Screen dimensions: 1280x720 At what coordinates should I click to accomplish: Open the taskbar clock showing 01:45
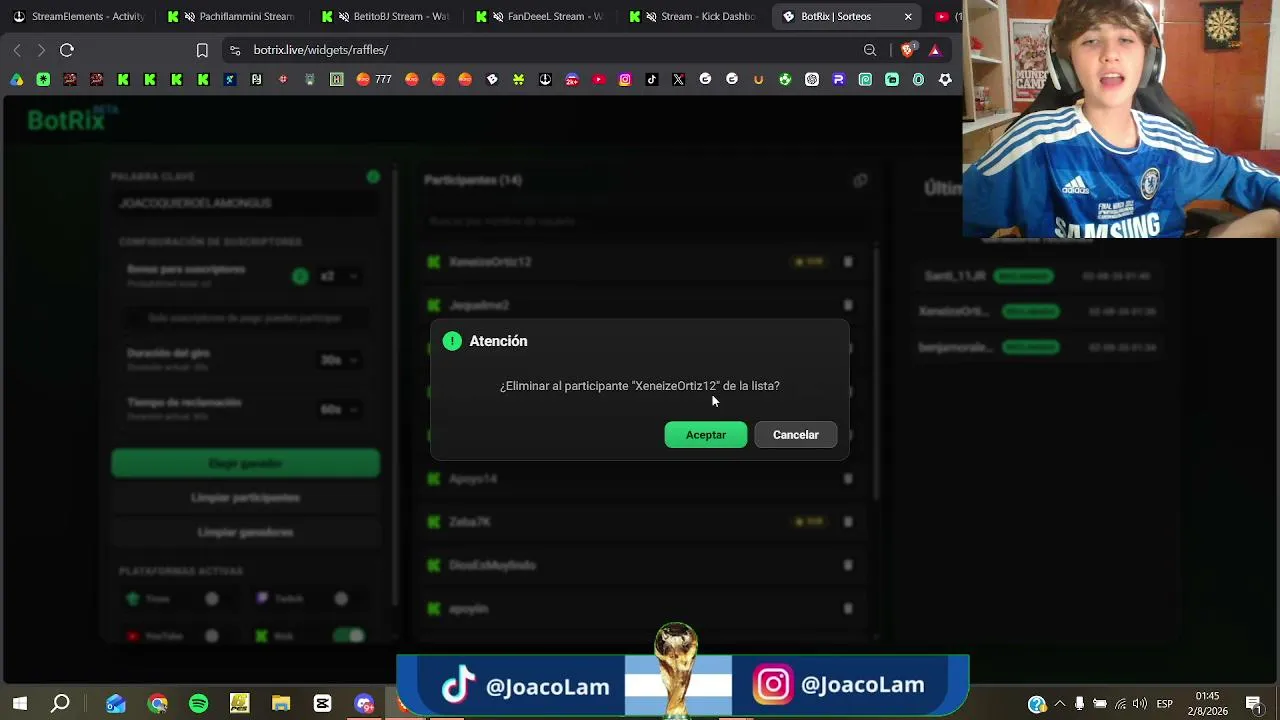tap(1207, 704)
